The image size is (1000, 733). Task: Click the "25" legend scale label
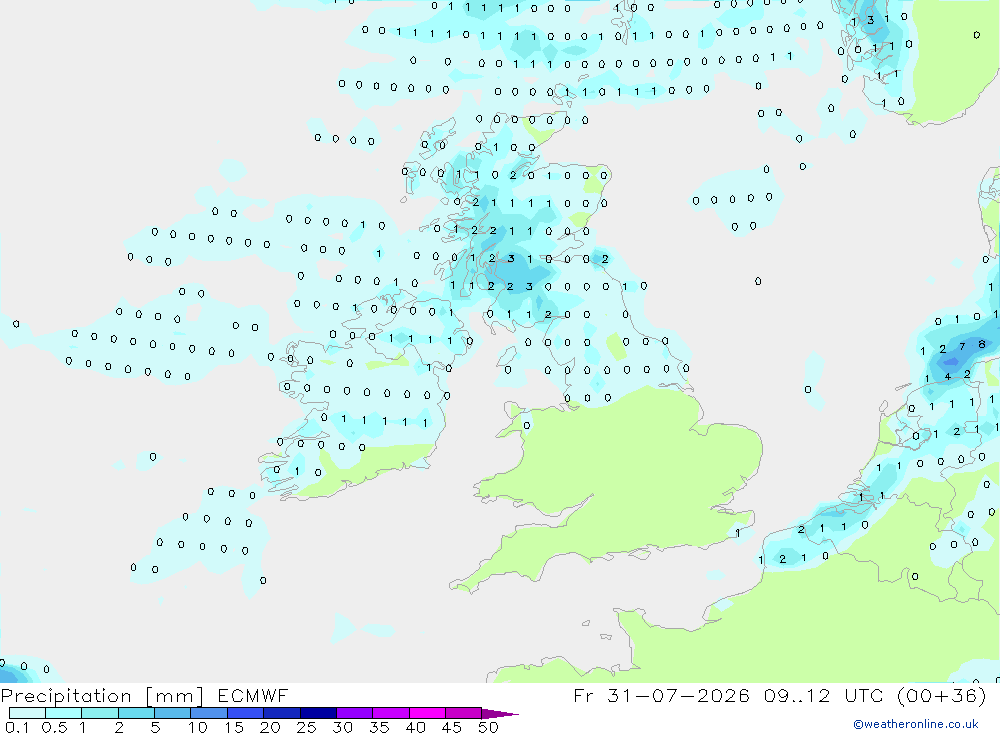[306, 727]
